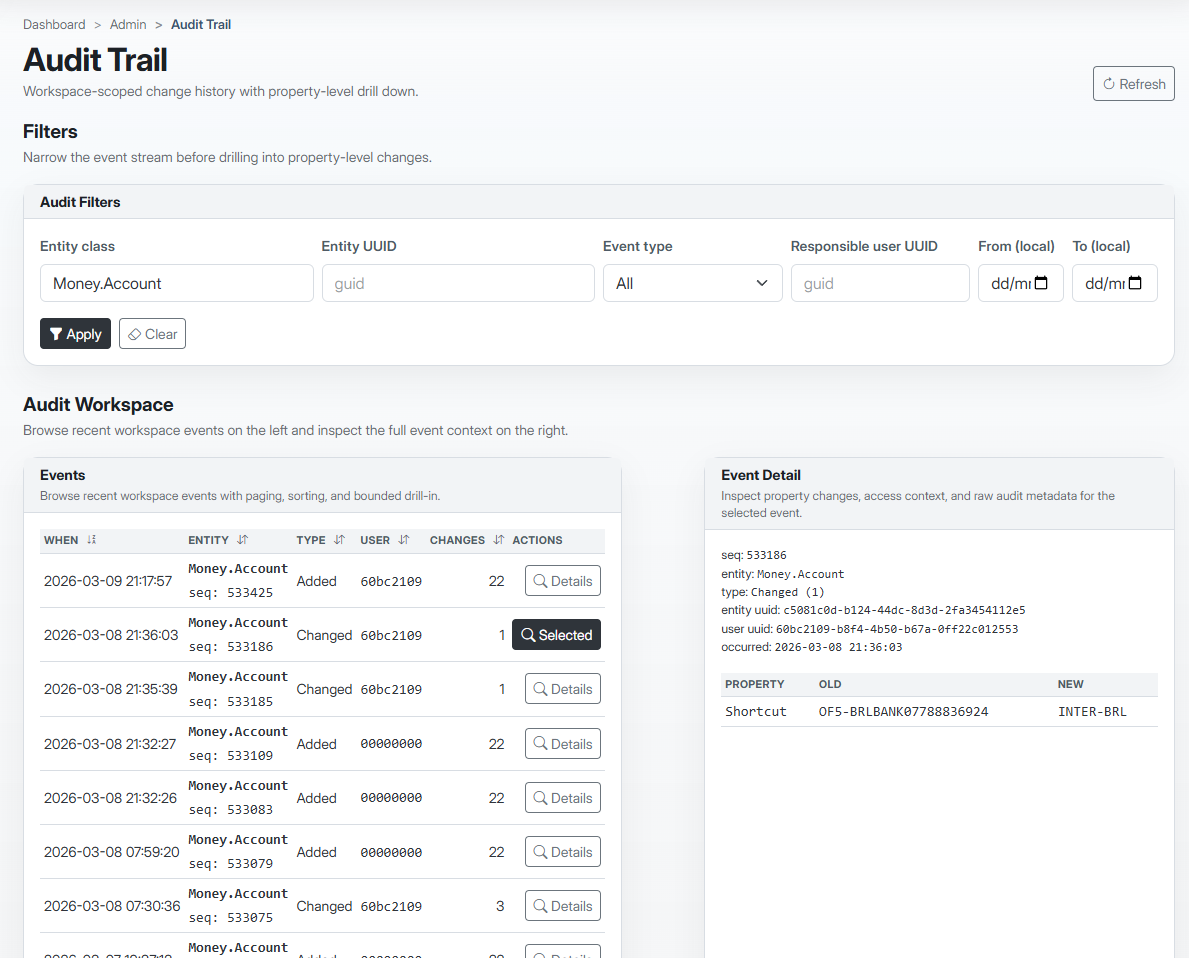Clear the audit filters
Screen dimensions: 1189x958
tap(152, 333)
